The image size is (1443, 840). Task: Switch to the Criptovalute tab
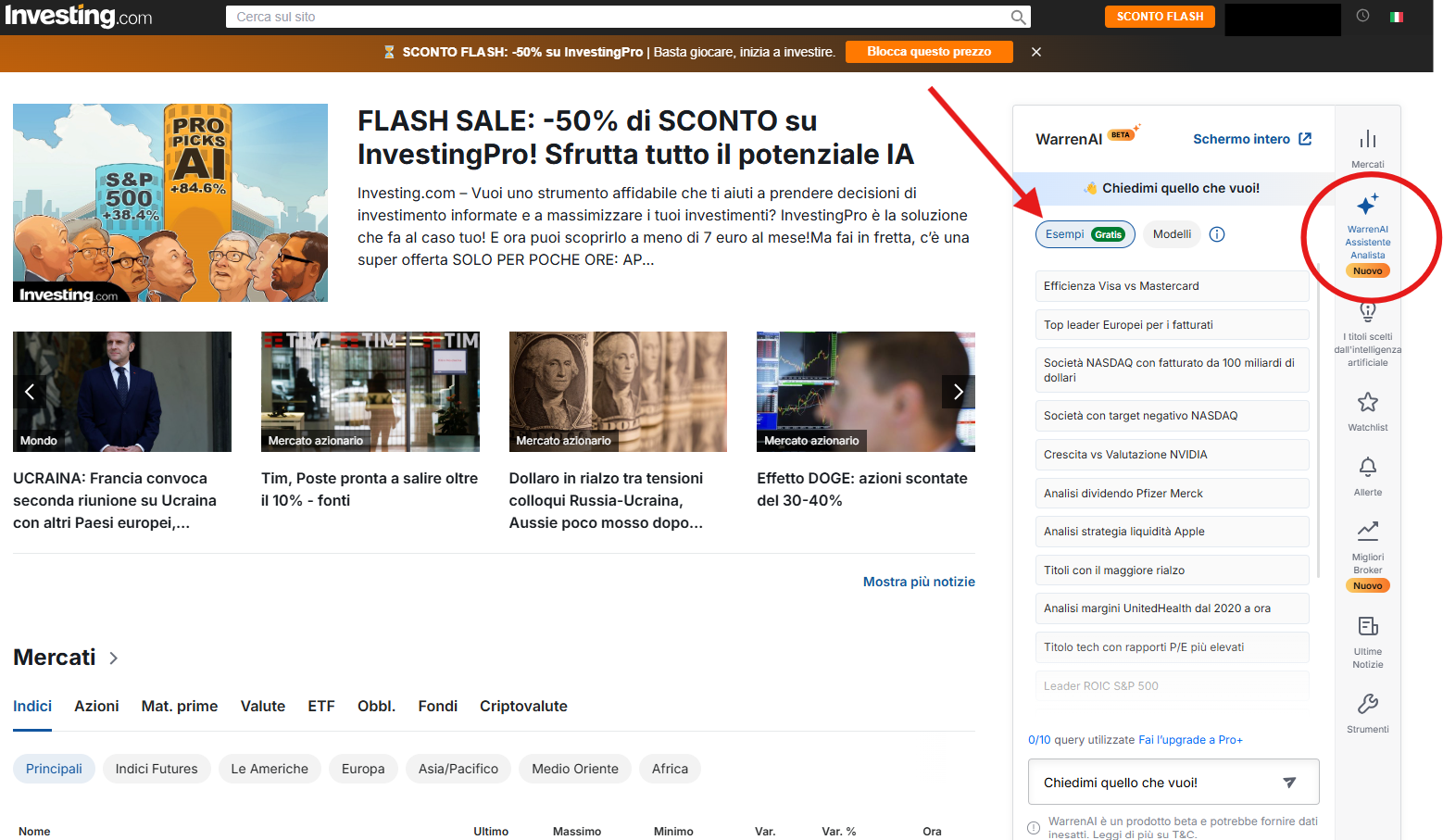click(x=523, y=706)
